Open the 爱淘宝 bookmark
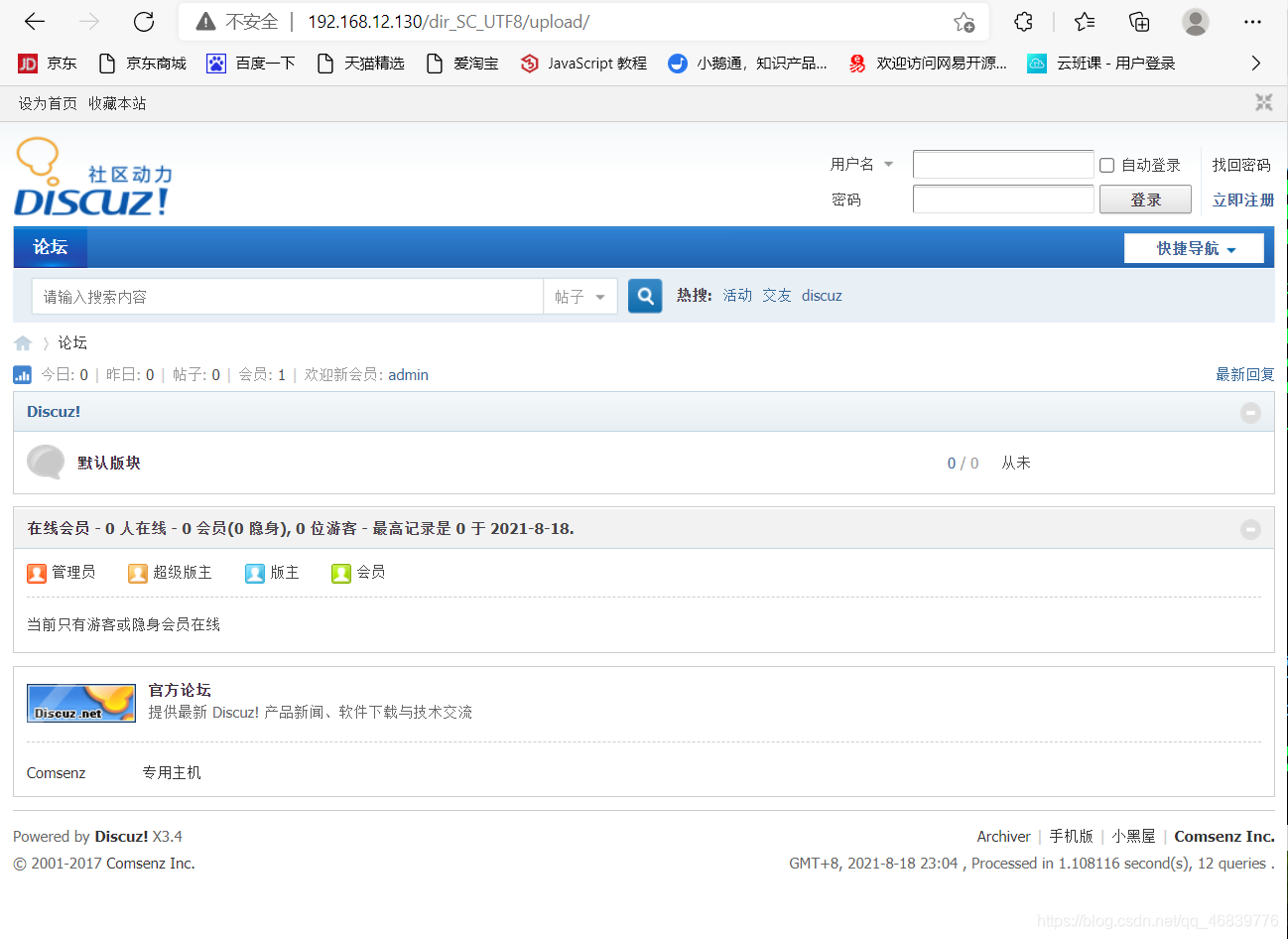The height and width of the screenshot is (939, 1288). (x=462, y=64)
